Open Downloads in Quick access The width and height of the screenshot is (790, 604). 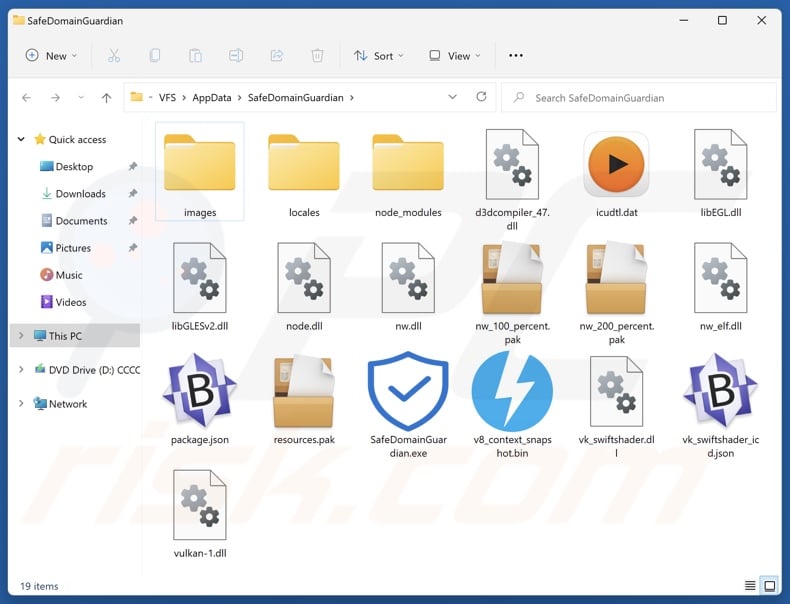coord(80,194)
